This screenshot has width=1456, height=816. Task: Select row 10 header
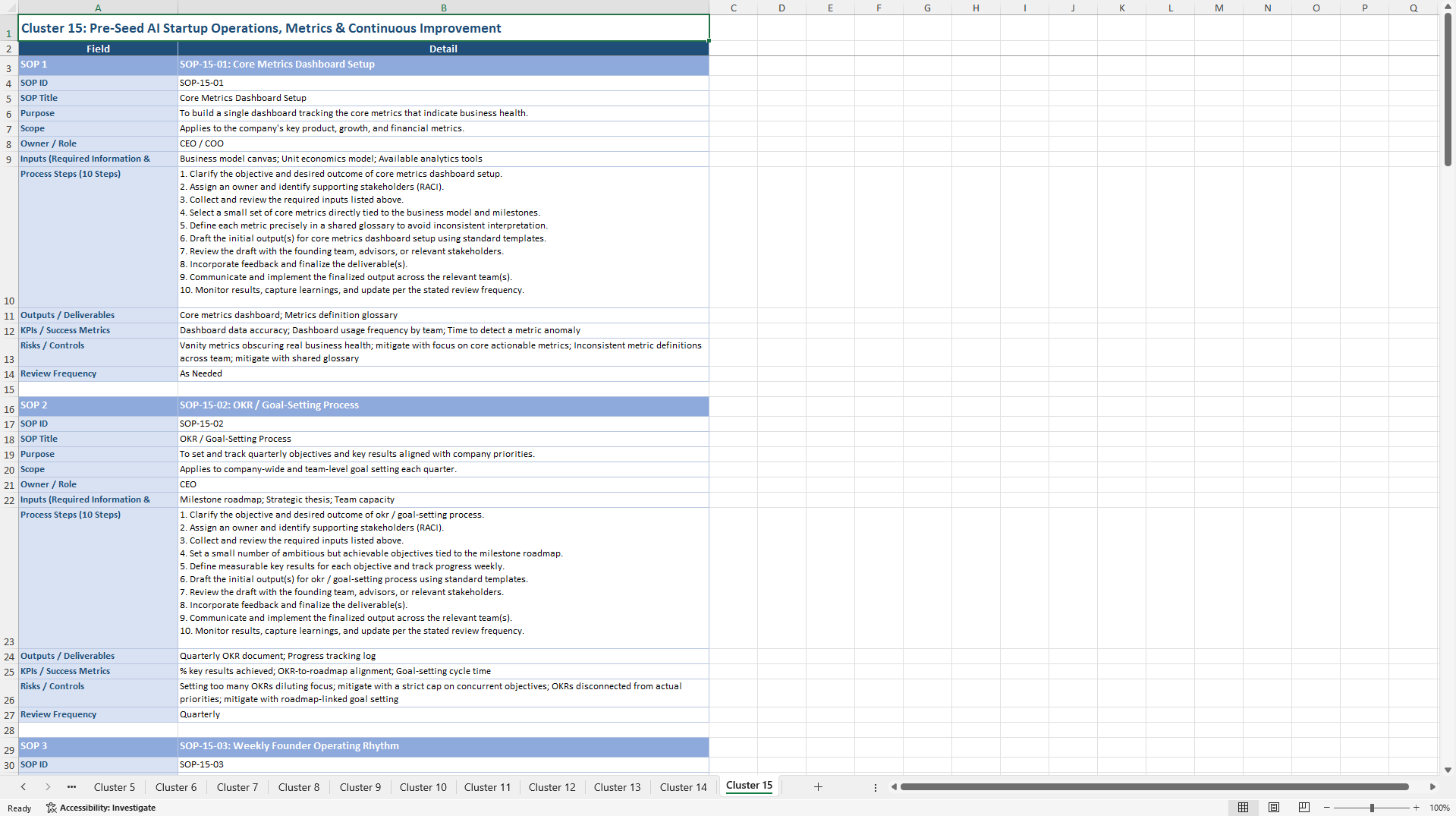9,237
